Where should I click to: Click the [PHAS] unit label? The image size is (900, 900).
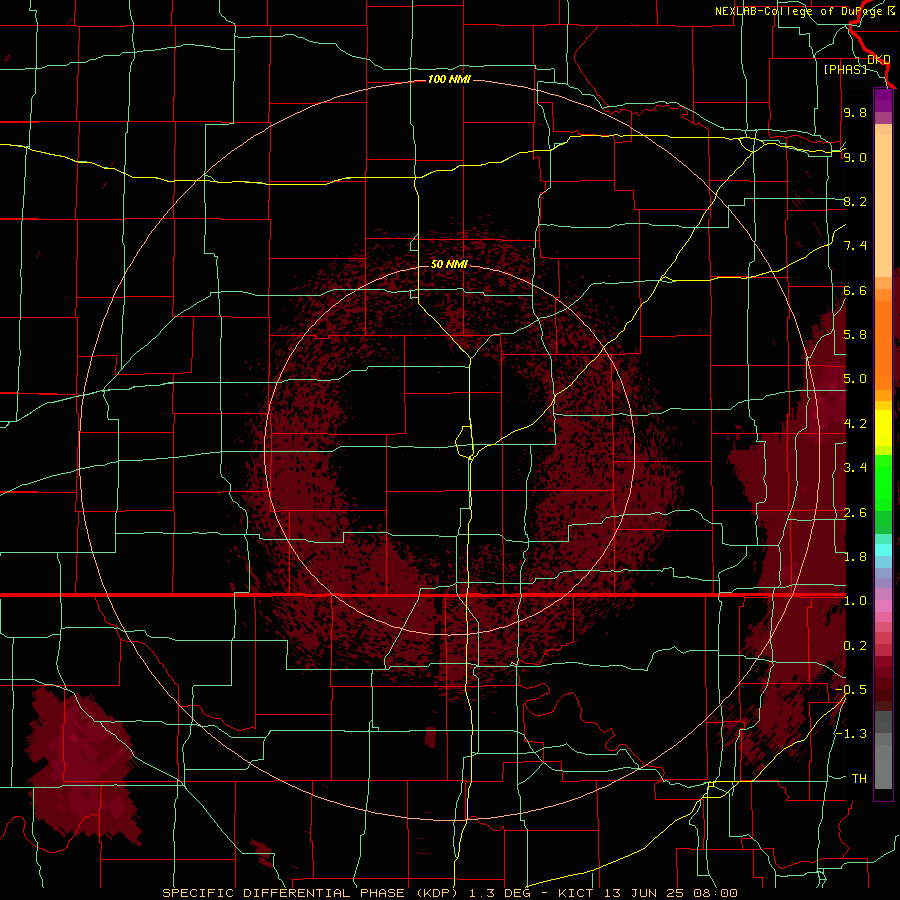click(x=845, y=69)
